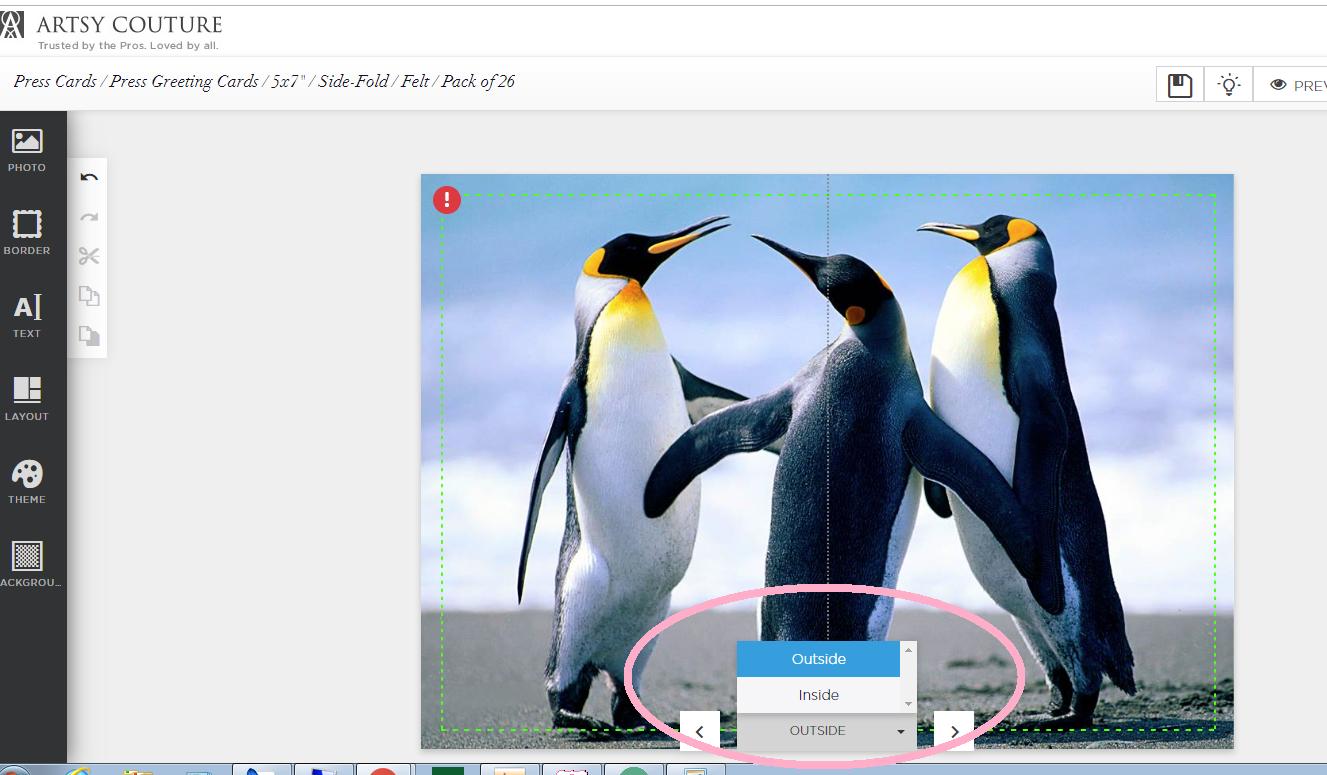Open the Layout panel
1327x775 pixels.
27,399
